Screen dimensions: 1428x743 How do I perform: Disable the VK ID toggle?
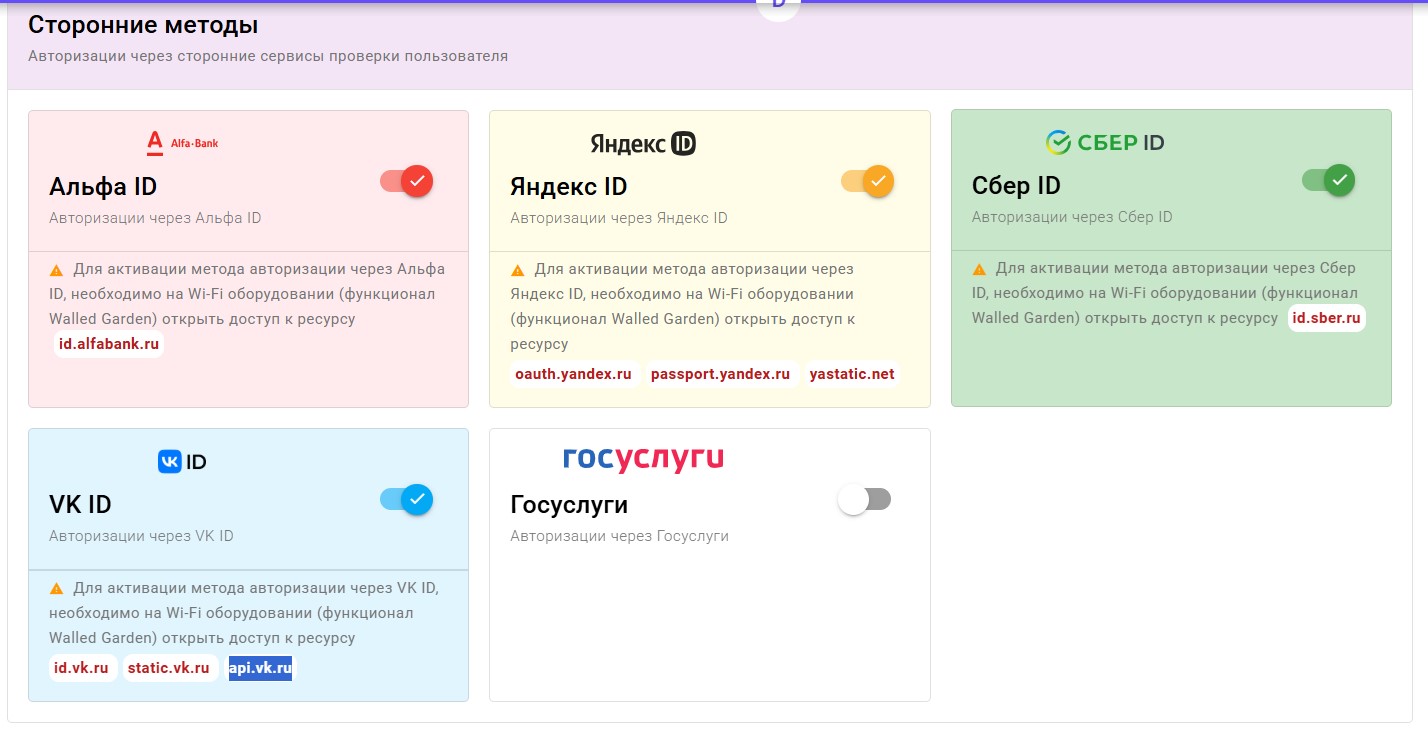coord(406,499)
